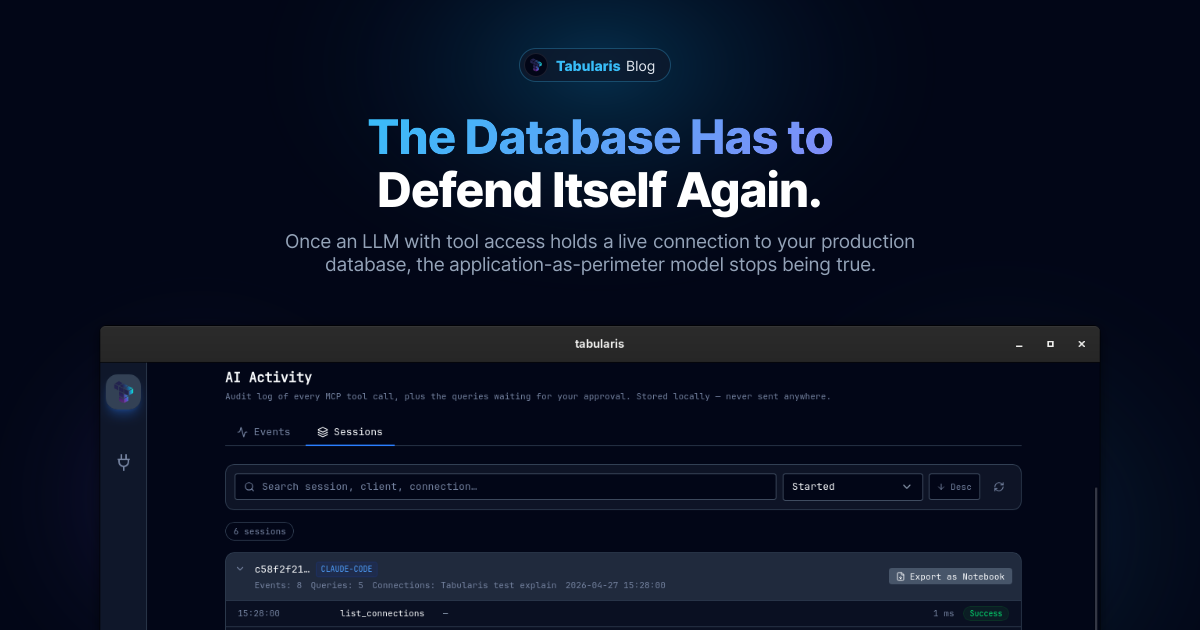The height and width of the screenshot is (630, 1200).
Task: Switch to the Events tab
Action: 263,432
